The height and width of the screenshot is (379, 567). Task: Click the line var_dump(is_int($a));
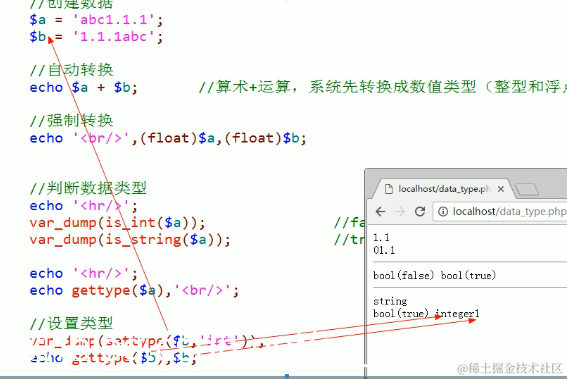[117, 223]
